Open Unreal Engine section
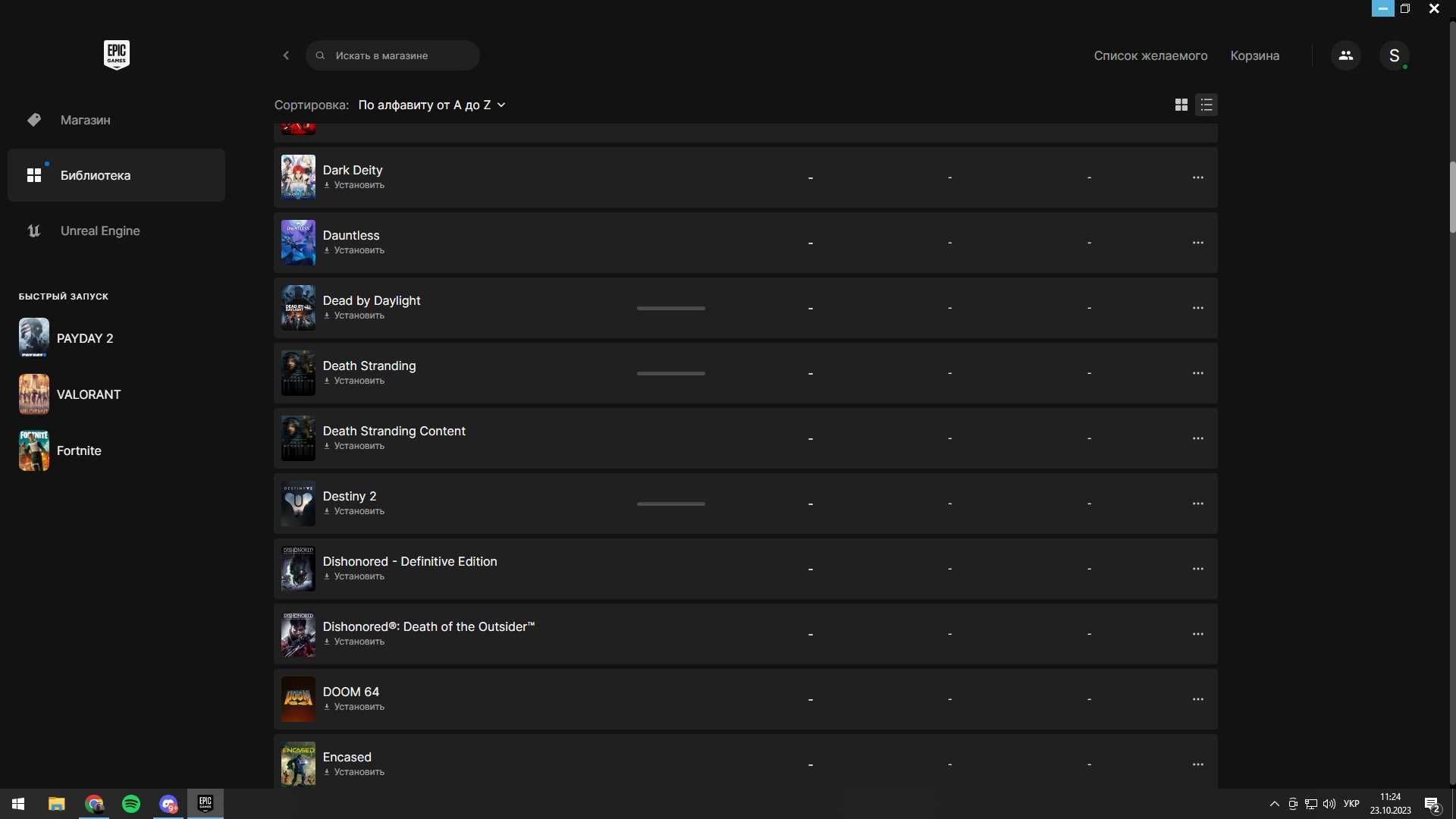The height and width of the screenshot is (819, 1456). (x=100, y=231)
